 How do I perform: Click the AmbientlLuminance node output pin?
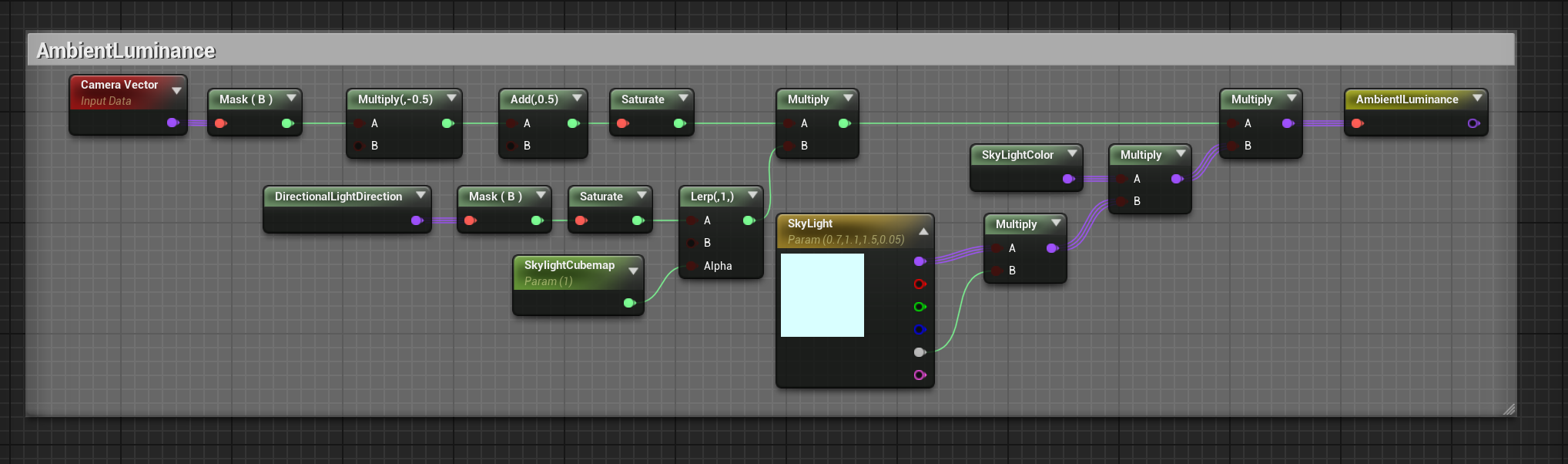click(x=1473, y=123)
